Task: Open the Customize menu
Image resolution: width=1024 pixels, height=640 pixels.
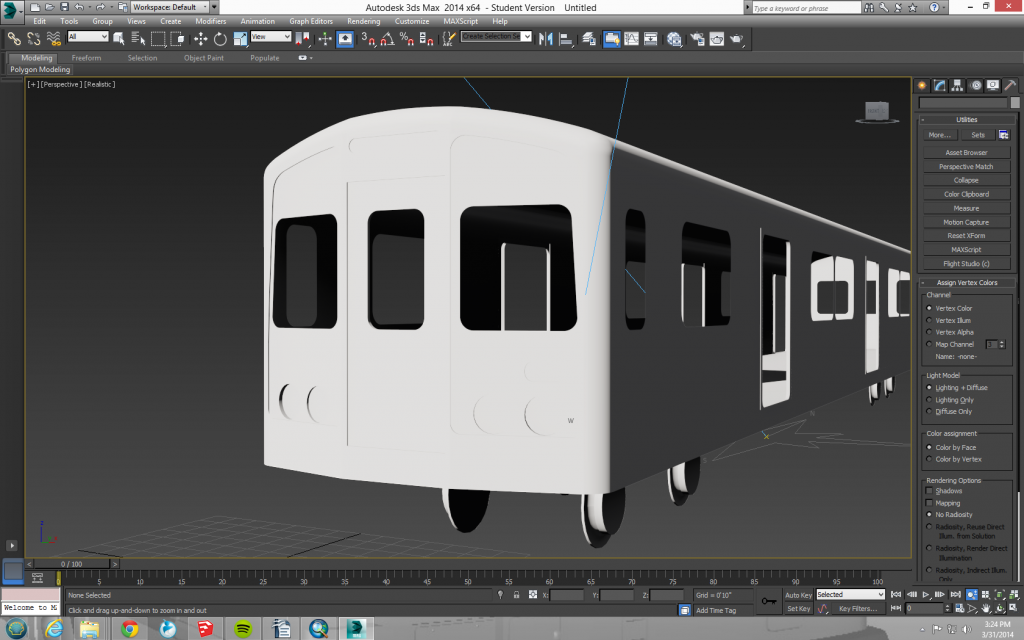Action: pyautogui.click(x=412, y=22)
